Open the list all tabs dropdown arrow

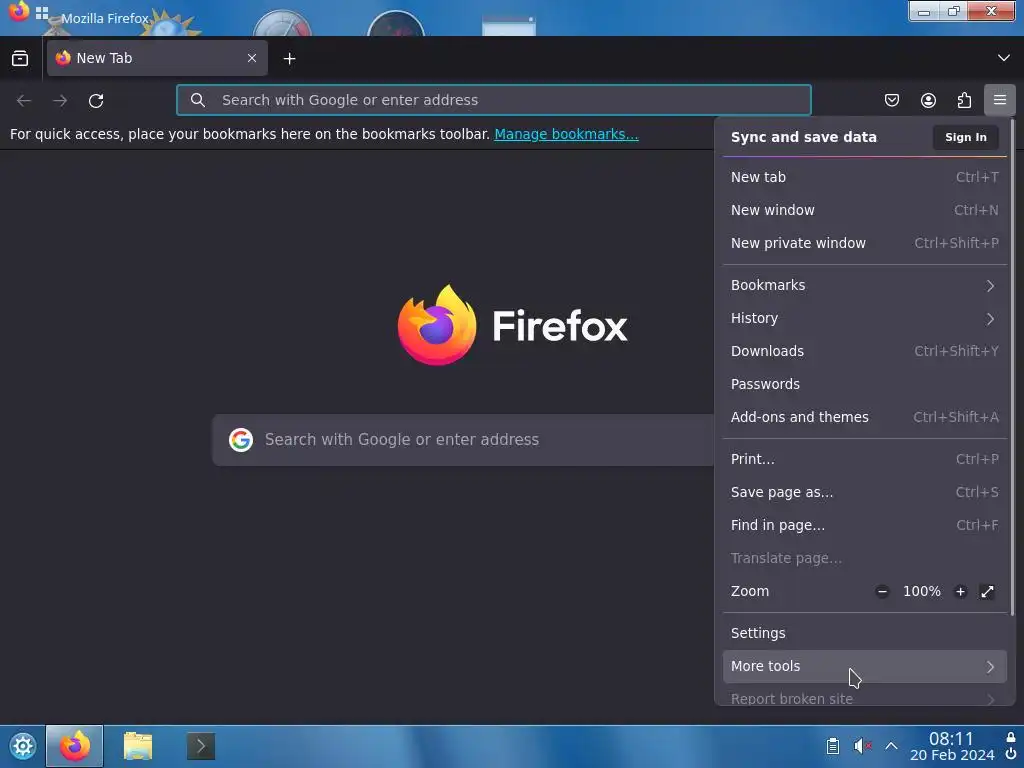(1004, 58)
